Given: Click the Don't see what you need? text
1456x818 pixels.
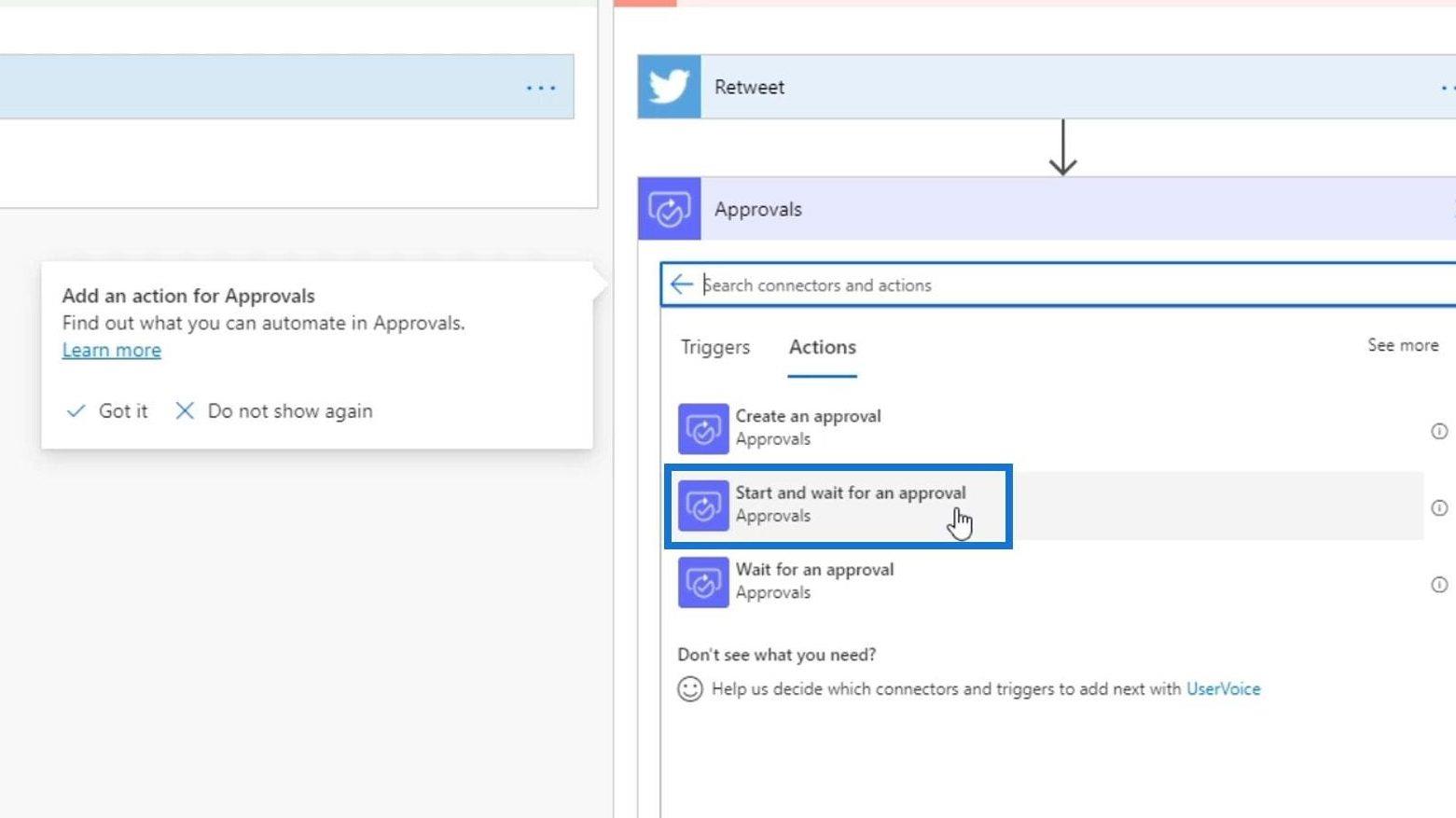Looking at the screenshot, I should pos(777,655).
